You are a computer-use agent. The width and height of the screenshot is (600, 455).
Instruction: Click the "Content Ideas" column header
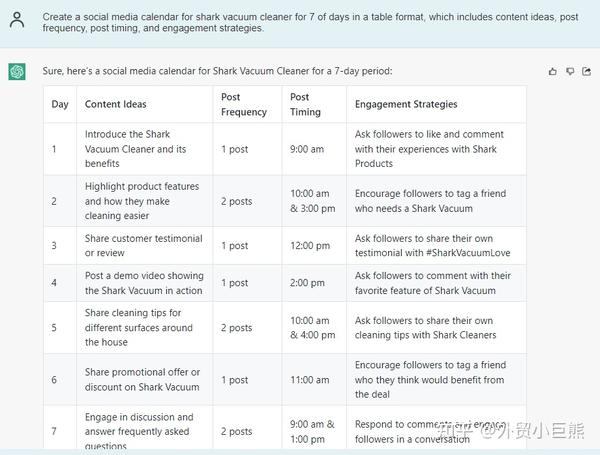click(116, 104)
